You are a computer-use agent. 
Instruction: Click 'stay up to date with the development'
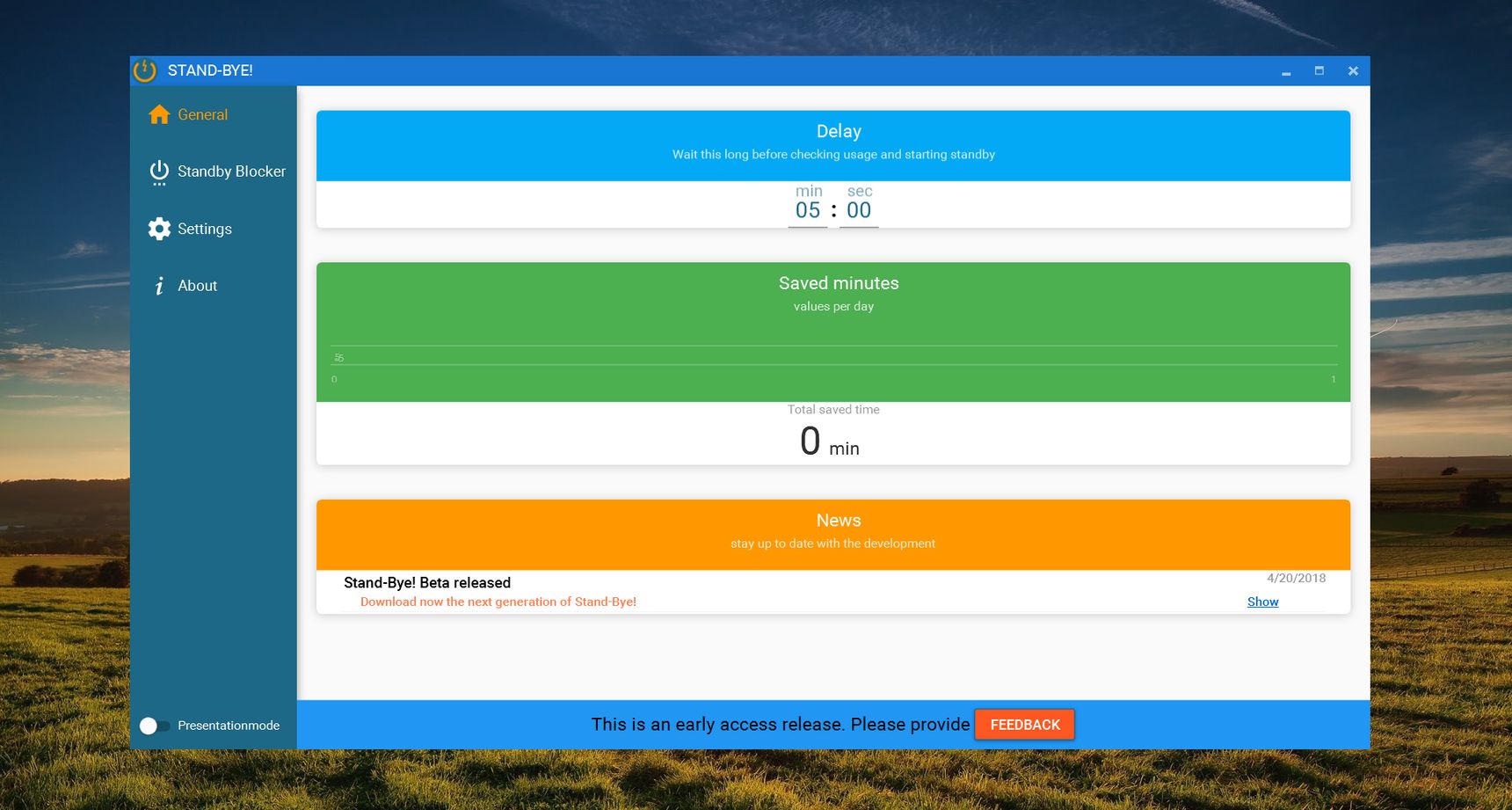point(833,544)
